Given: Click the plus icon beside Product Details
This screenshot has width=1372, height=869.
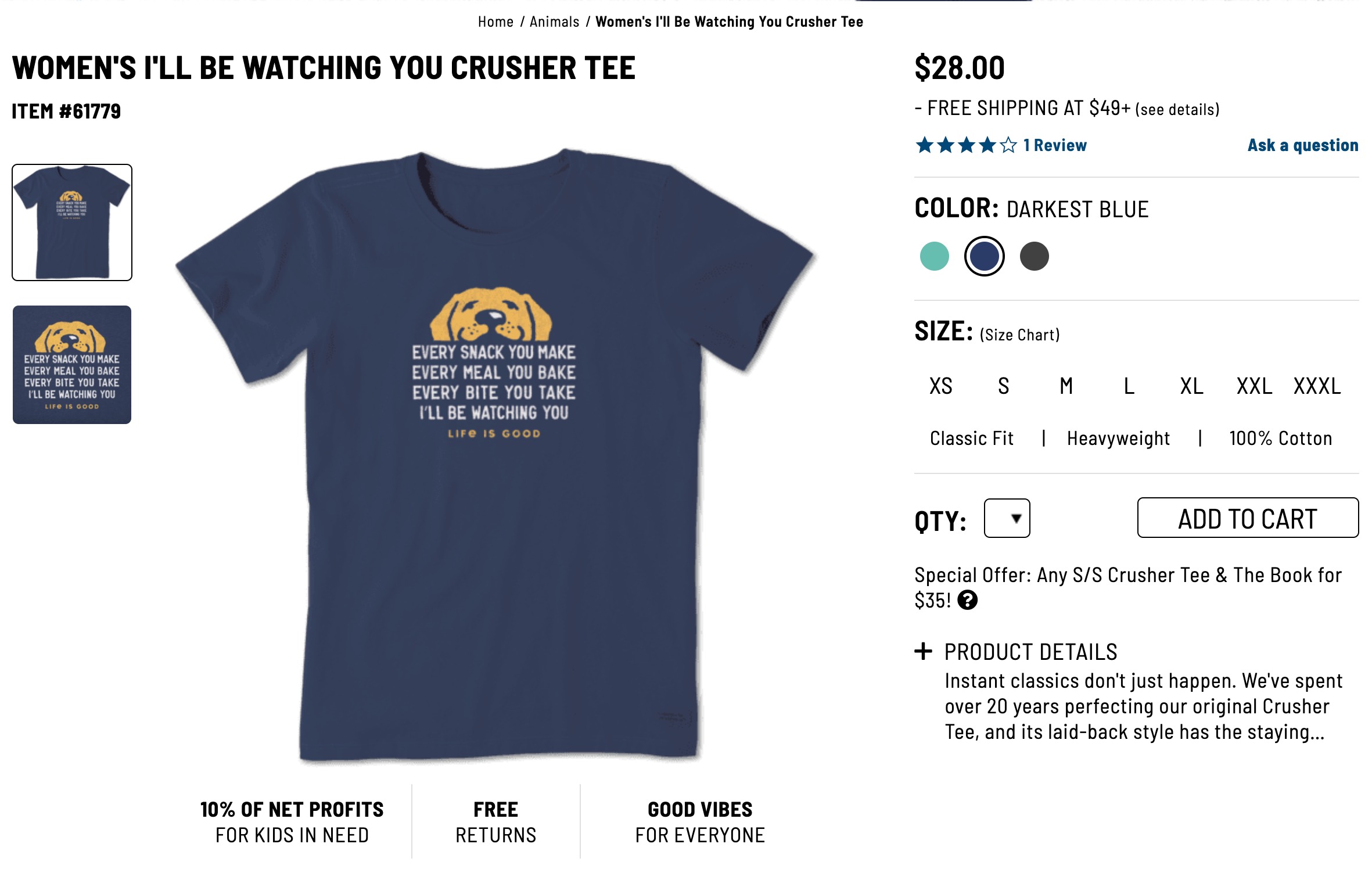Looking at the screenshot, I should point(923,651).
